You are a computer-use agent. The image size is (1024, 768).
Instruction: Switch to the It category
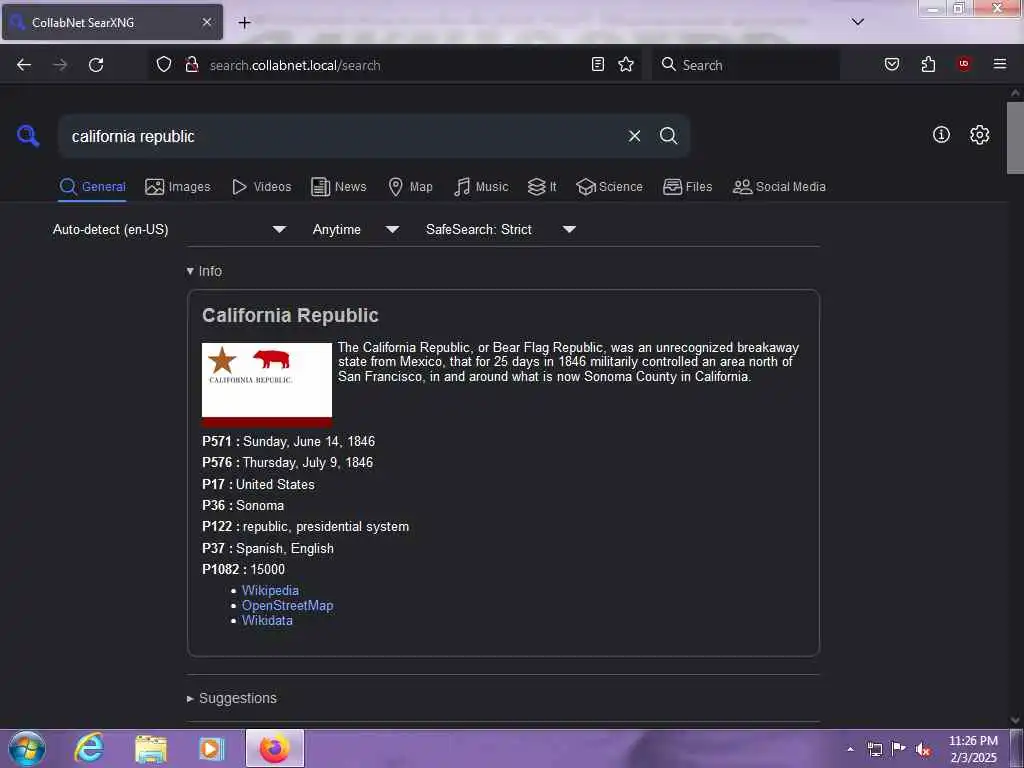coord(542,187)
